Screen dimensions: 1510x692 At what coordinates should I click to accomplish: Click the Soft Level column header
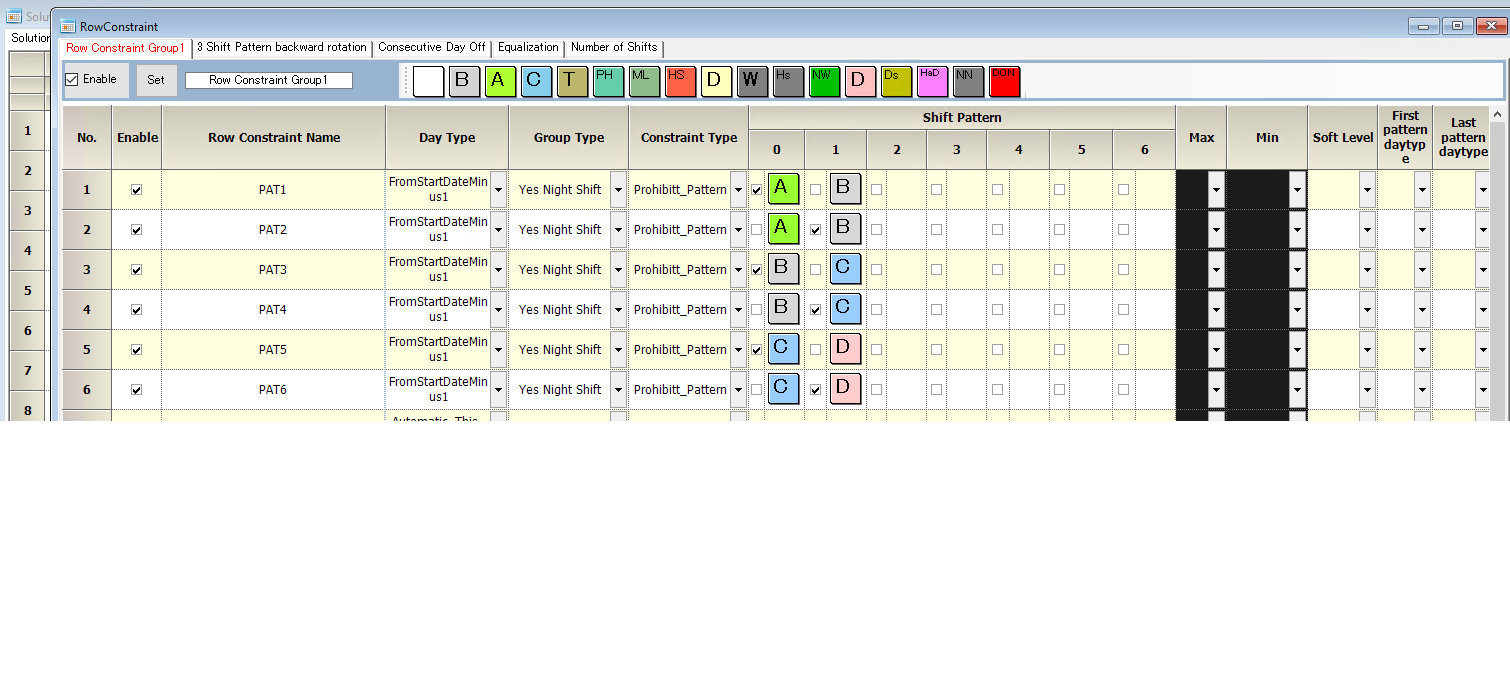coord(1343,138)
